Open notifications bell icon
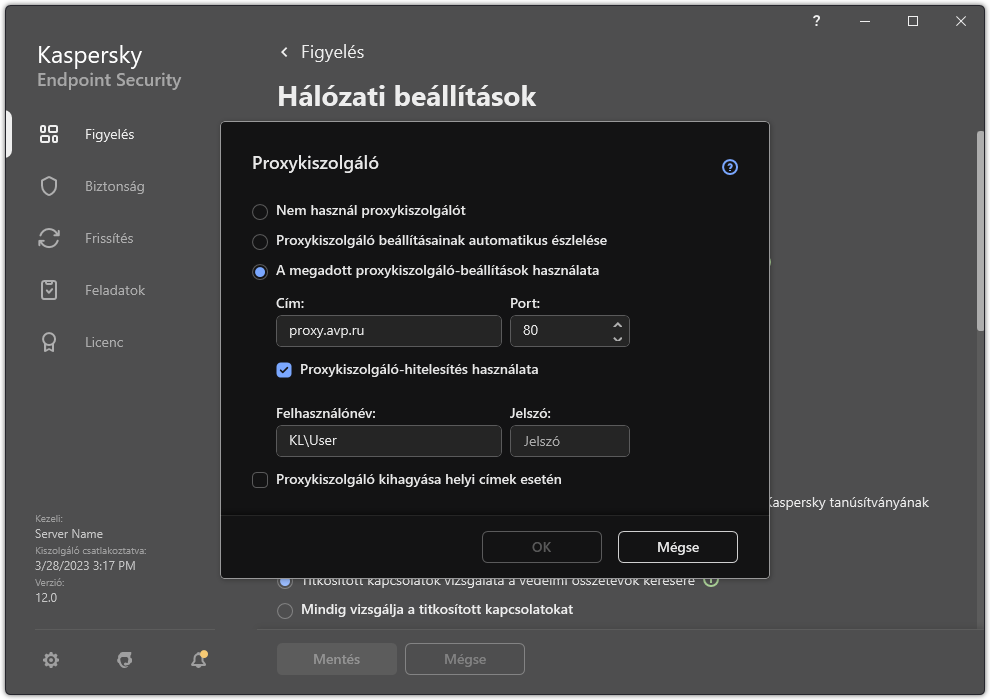 coord(199,660)
